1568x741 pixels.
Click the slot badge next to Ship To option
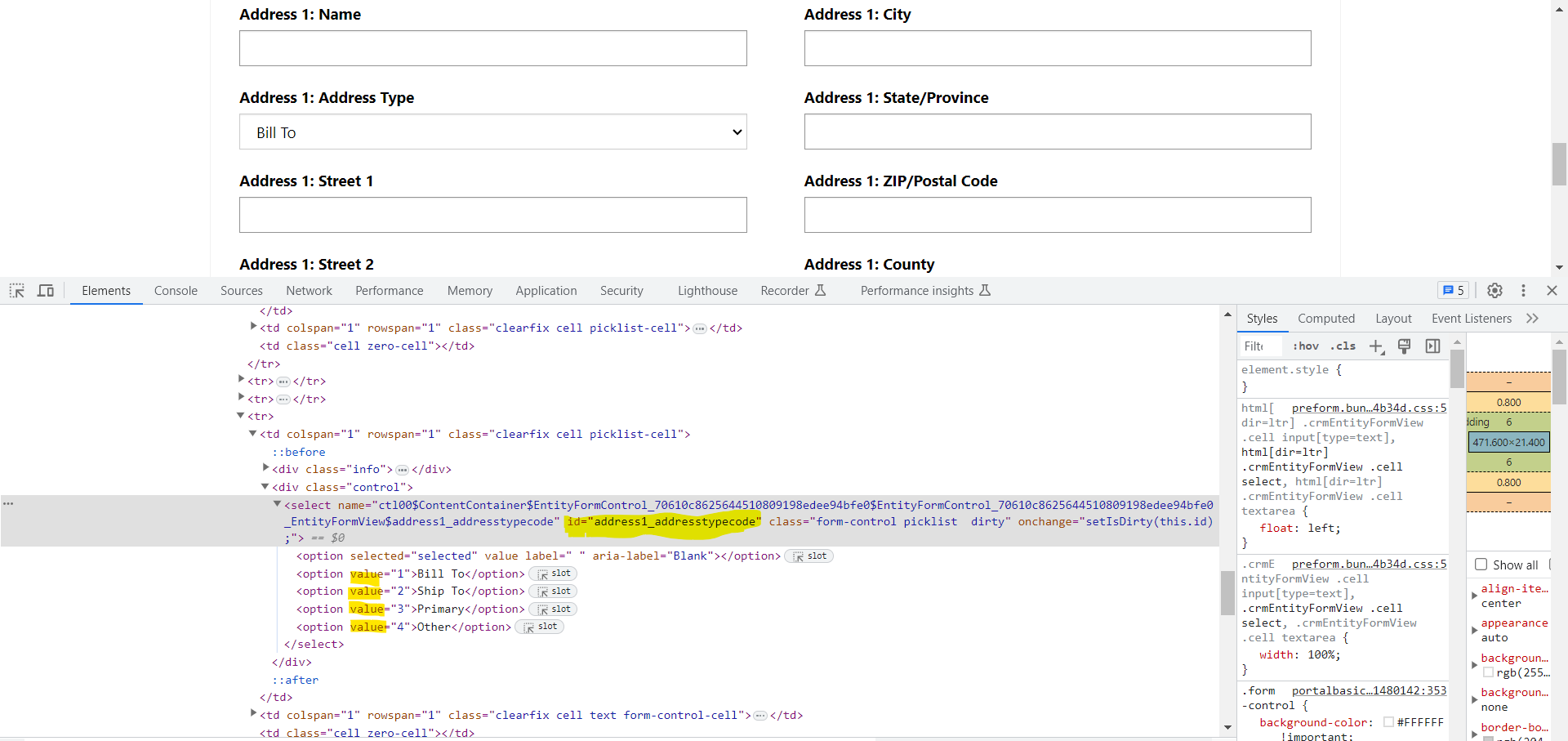pyautogui.click(x=554, y=591)
